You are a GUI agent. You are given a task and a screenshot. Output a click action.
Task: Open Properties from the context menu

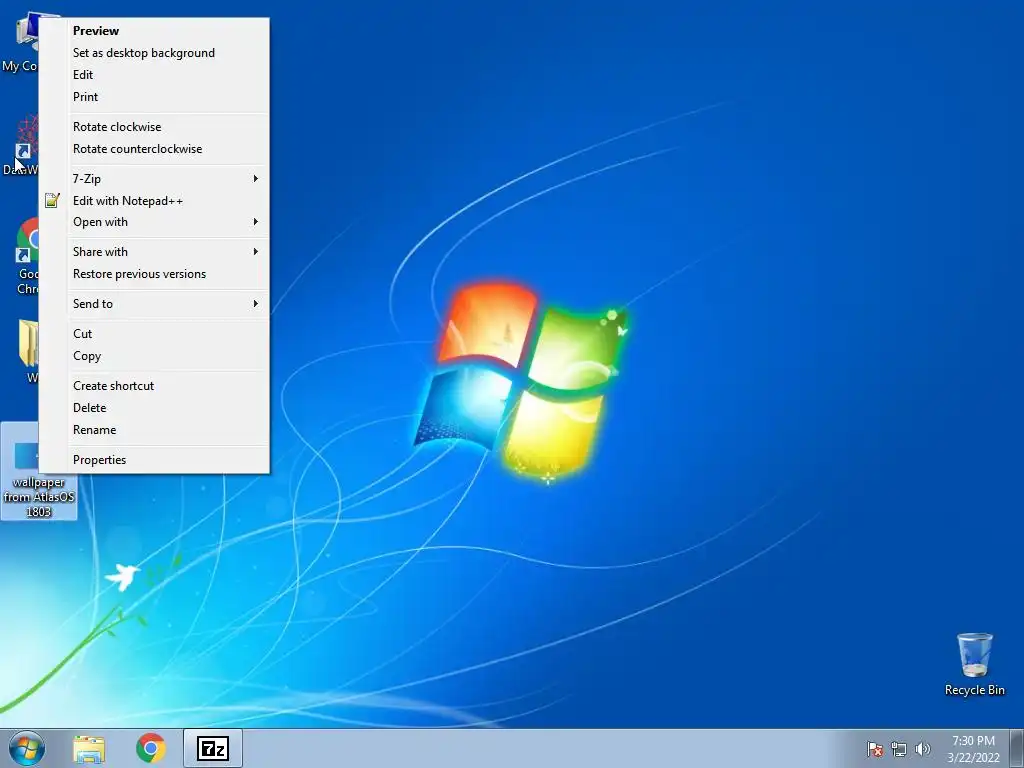click(x=154, y=460)
